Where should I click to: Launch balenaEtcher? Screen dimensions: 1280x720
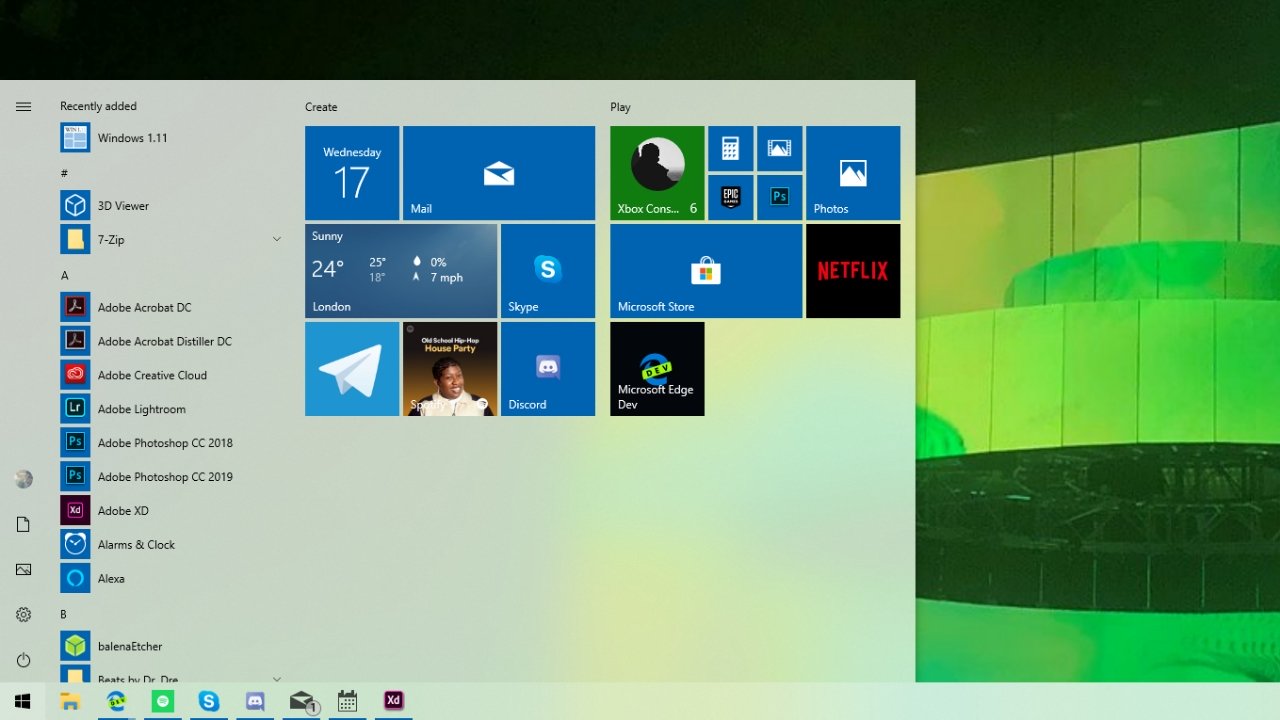[x=170, y=647]
